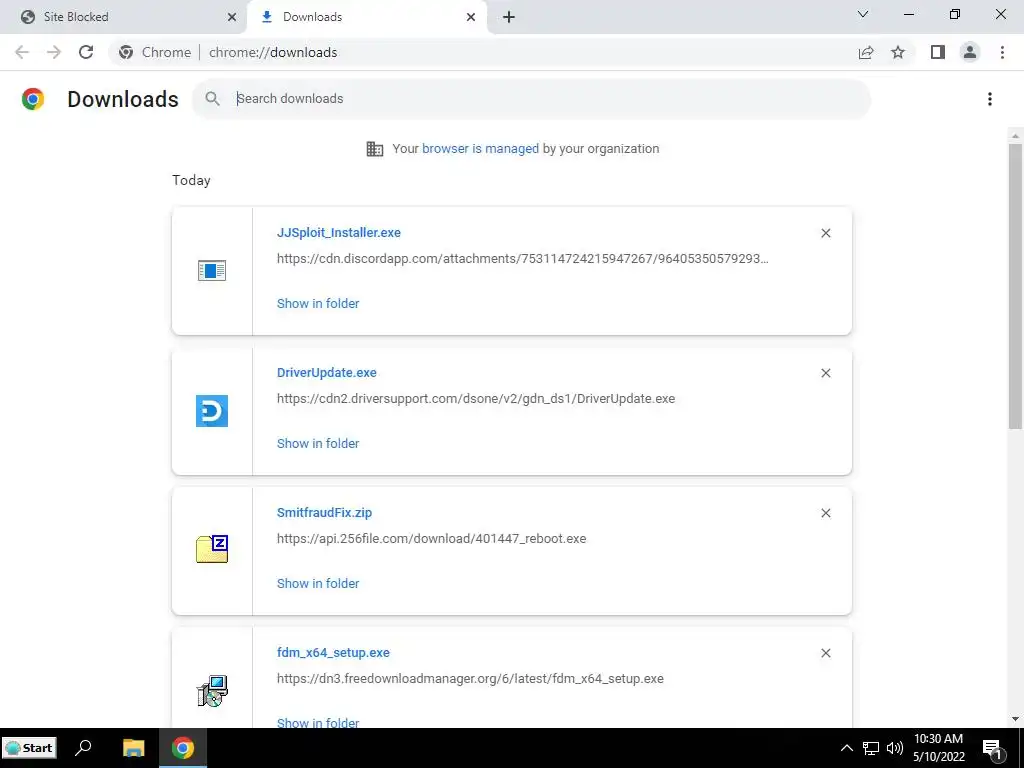Open the Windows Start menu
Image resolution: width=1024 pixels, height=768 pixels.
29,748
